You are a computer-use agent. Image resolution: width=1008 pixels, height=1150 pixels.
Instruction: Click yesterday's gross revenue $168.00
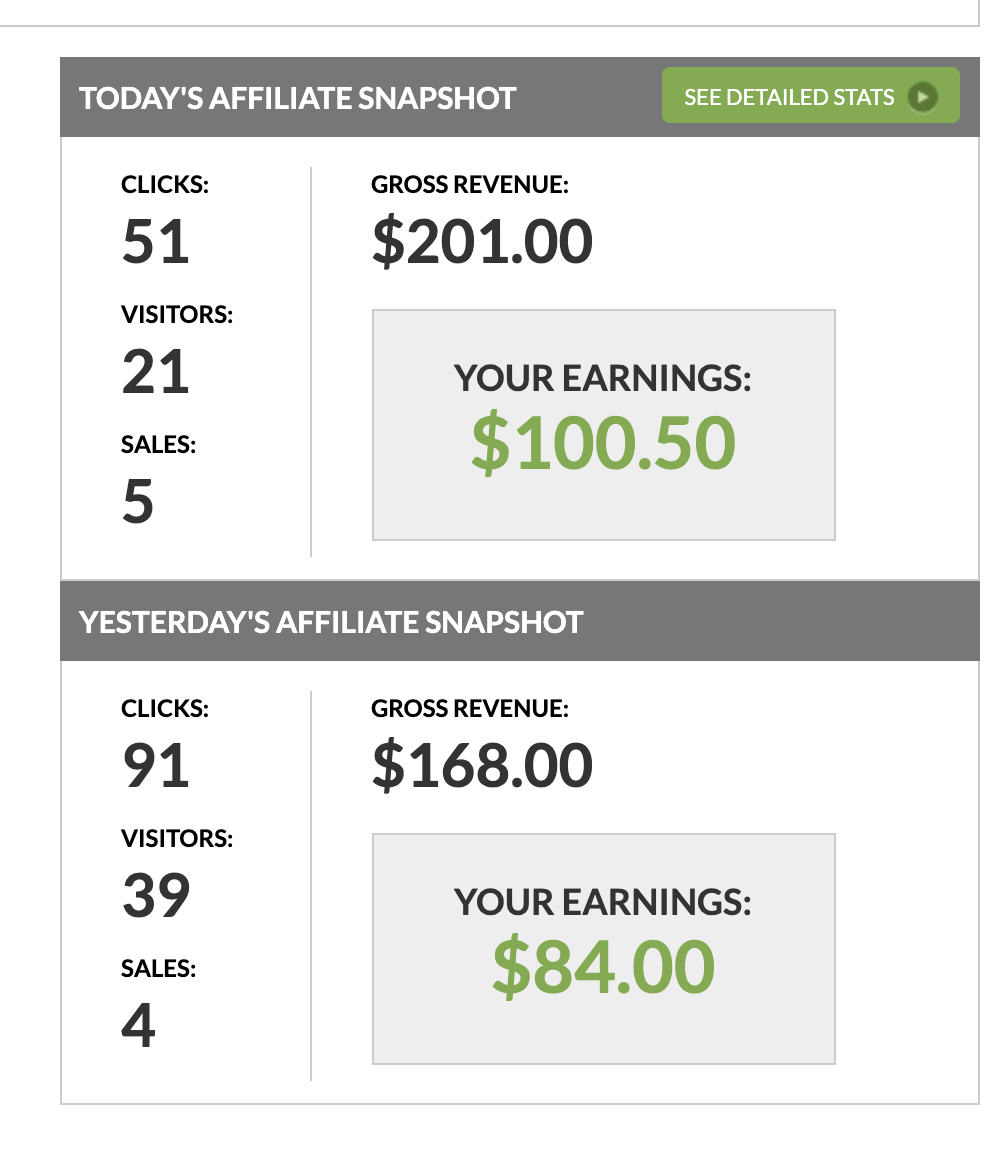point(482,766)
